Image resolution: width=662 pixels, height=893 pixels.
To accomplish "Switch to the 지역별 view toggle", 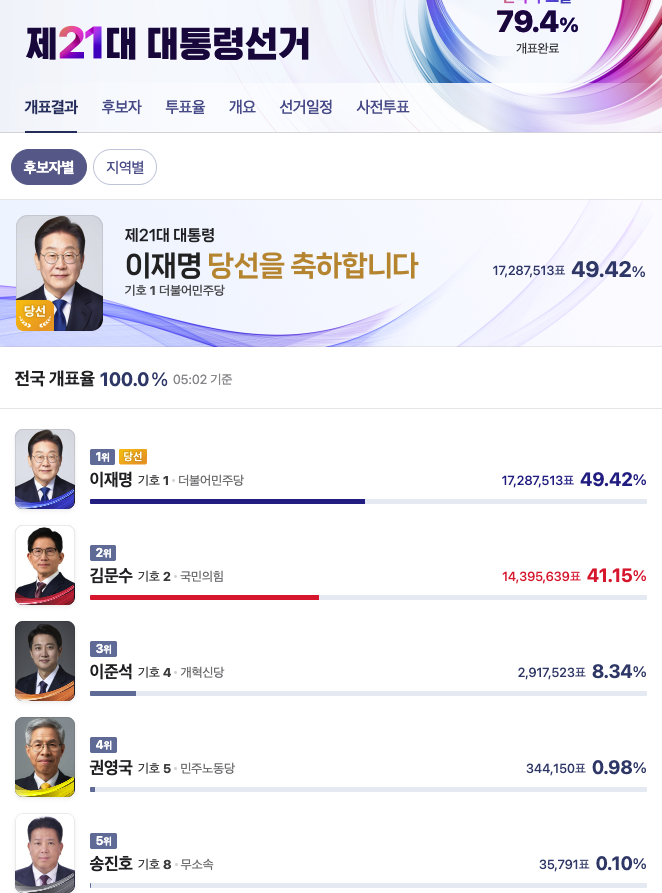I will pyautogui.click(x=125, y=167).
